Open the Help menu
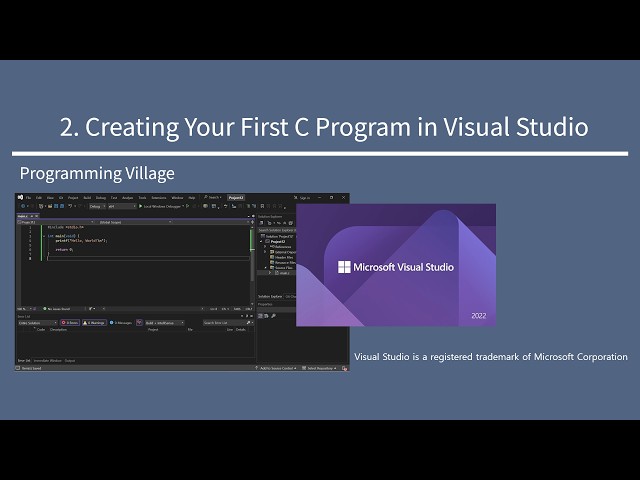 (x=192, y=198)
